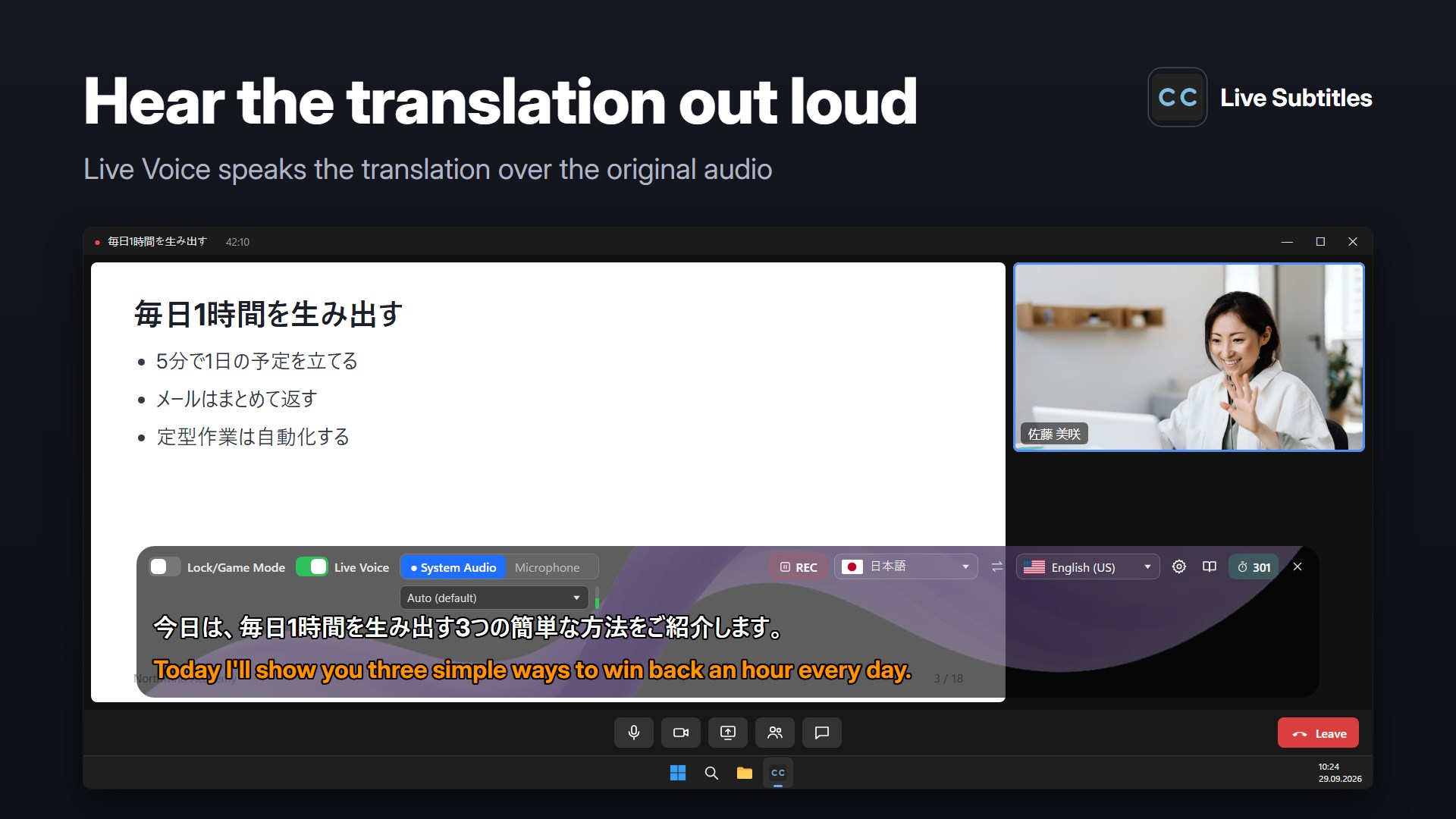Open the subtitles settings gear
This screenshot has width=1456, height=819.
(x=1178, y=566)
